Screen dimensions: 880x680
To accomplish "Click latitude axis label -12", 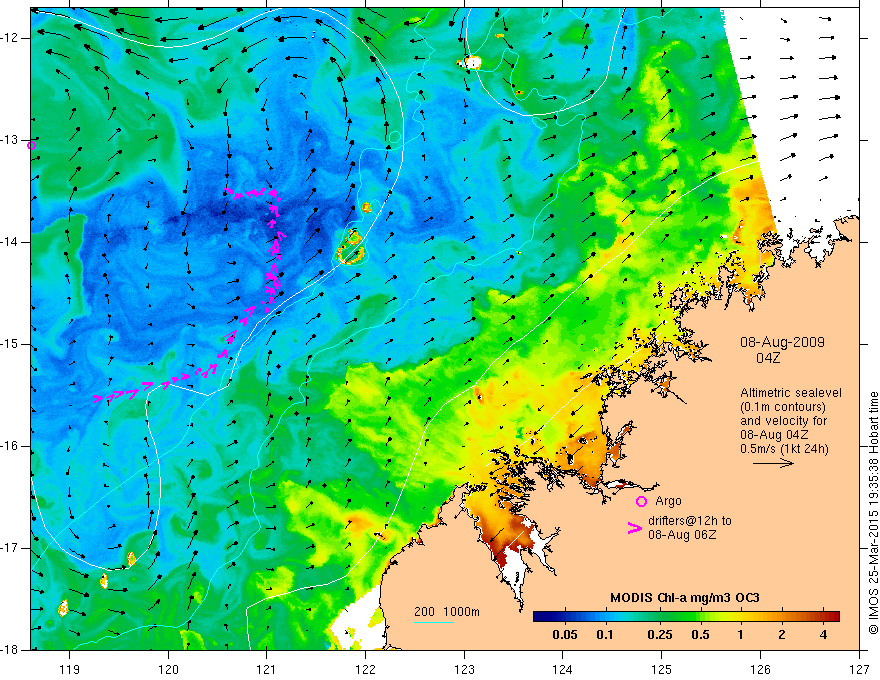I will point(11,38).
